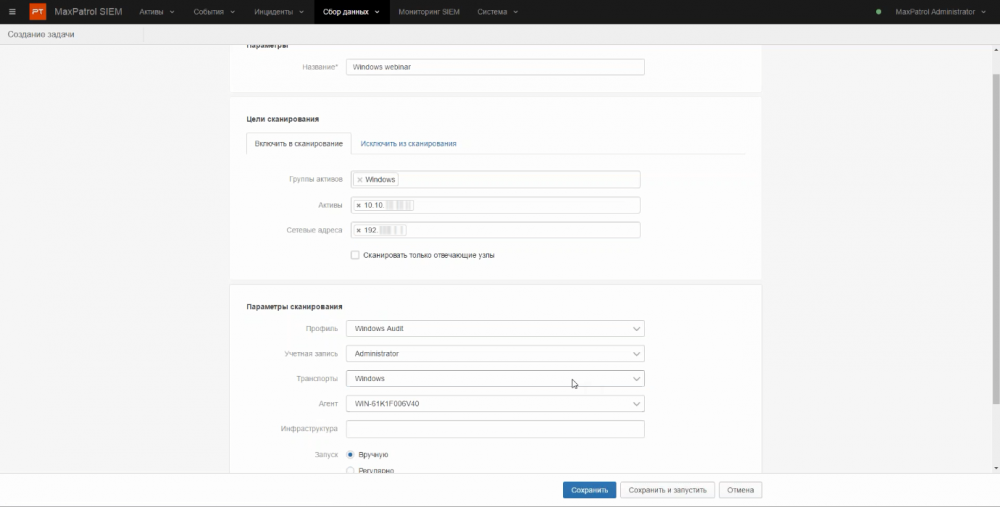The image size is (1000, 507).
Task: Expand the Система menu
Action: coord(497,11)
